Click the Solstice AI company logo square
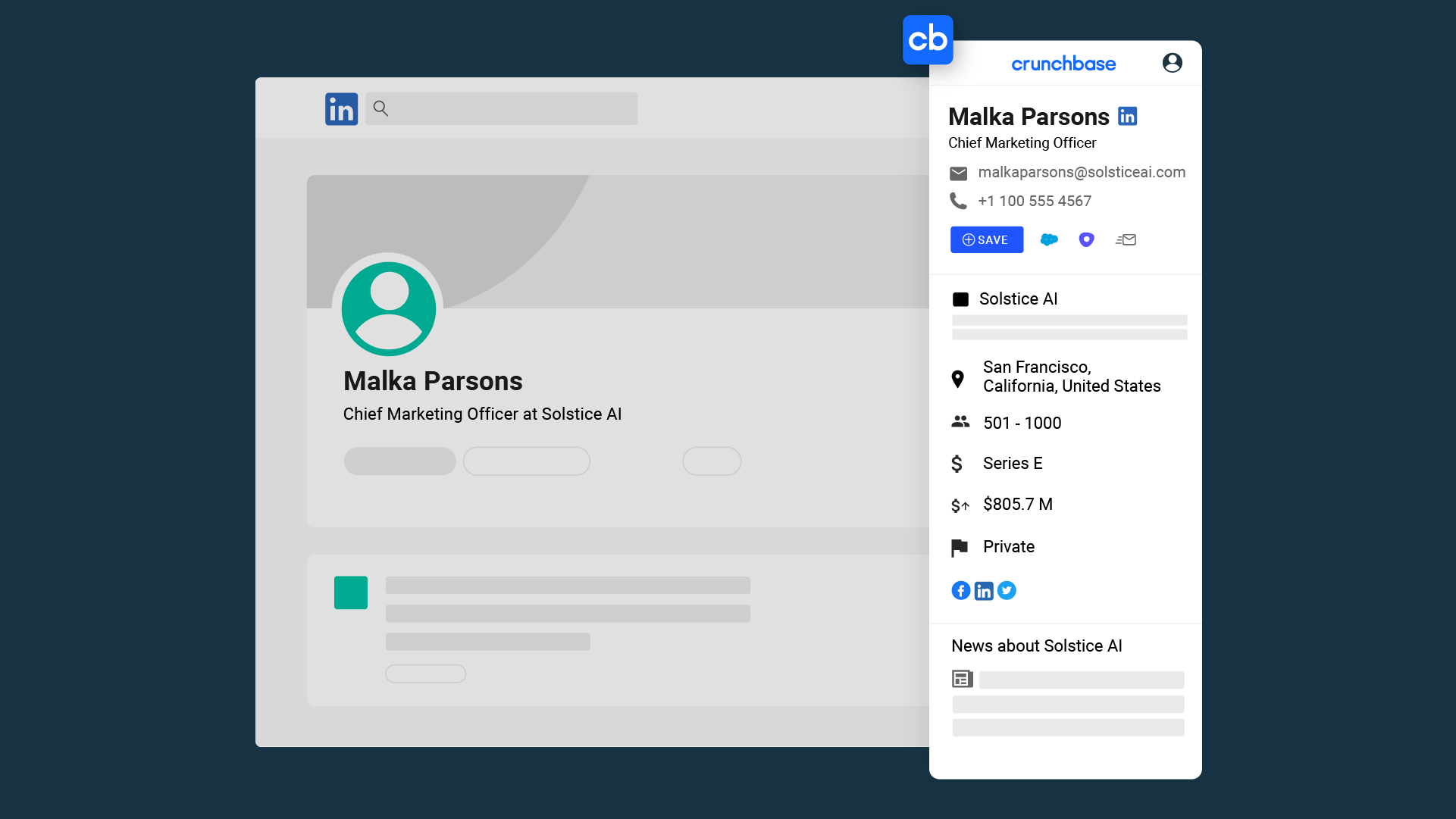 click(x=960, y=299)
